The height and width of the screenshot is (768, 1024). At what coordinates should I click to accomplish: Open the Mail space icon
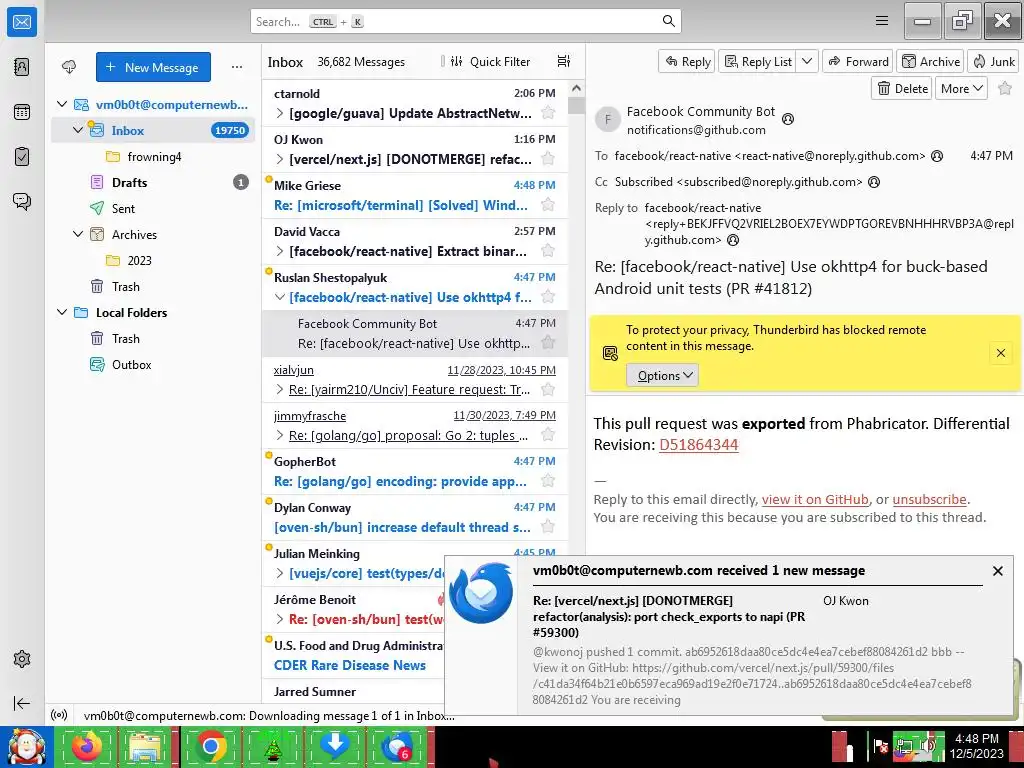pyautogui.click(x=22, y=22)
